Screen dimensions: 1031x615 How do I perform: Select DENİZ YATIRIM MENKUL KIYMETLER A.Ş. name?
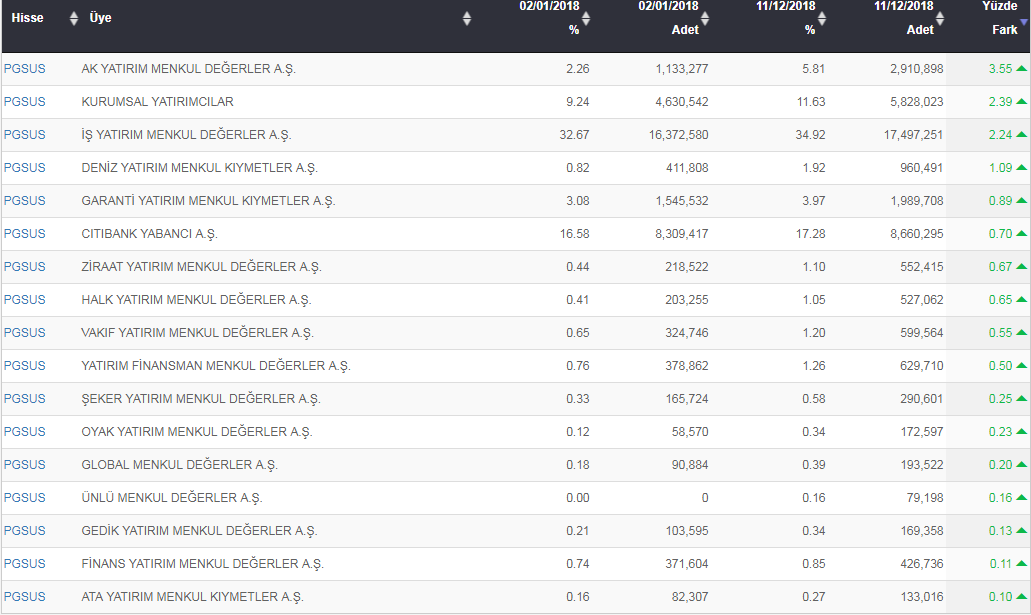(x=199, y=168)
